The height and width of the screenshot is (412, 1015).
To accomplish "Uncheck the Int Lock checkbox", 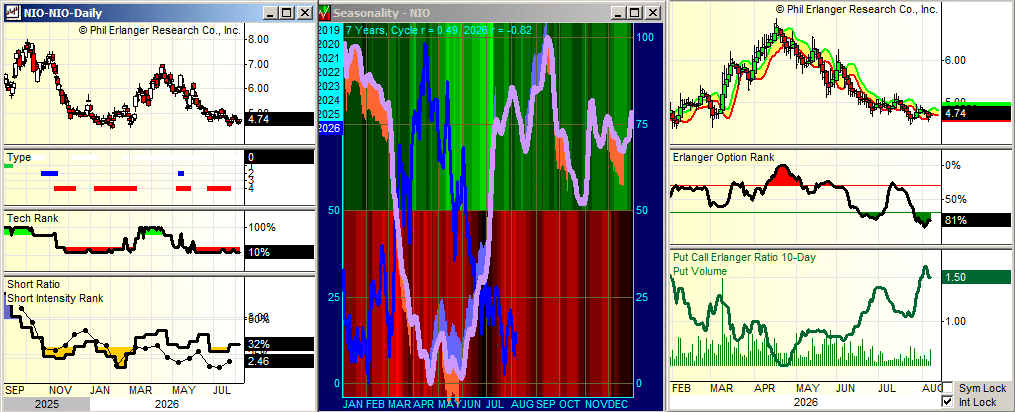I will [948, 402].
